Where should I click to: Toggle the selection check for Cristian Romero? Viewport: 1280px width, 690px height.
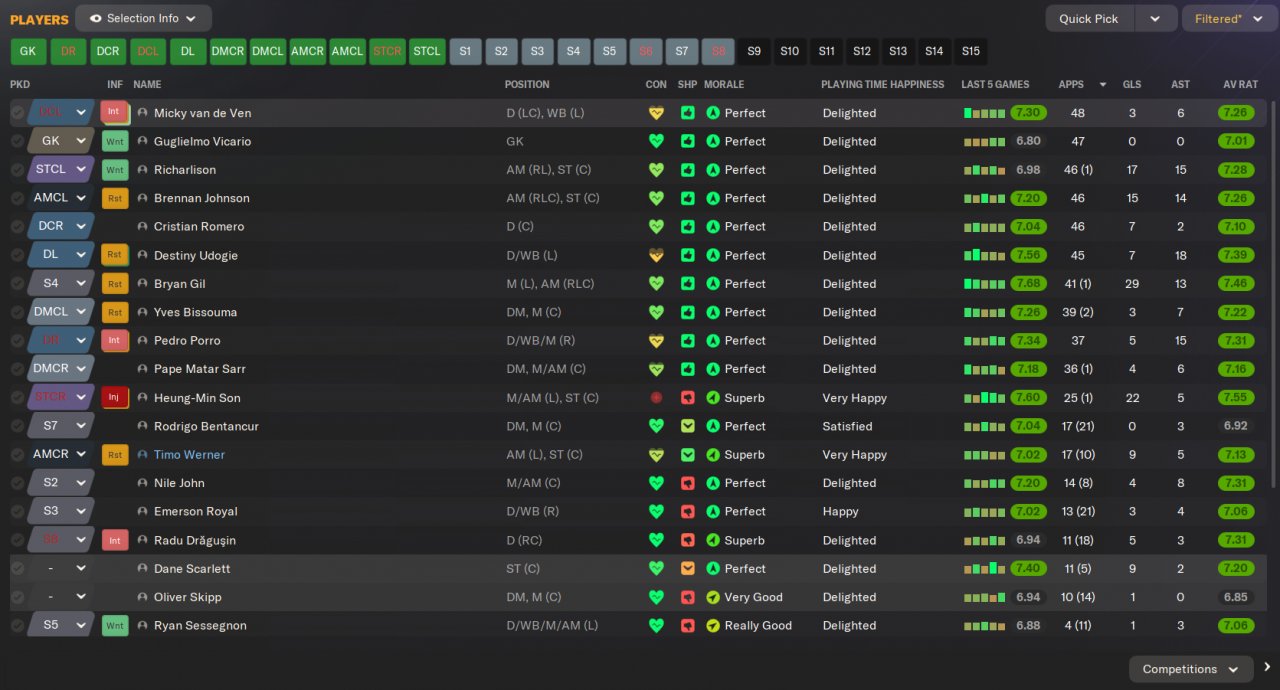[x=17, y=227]
